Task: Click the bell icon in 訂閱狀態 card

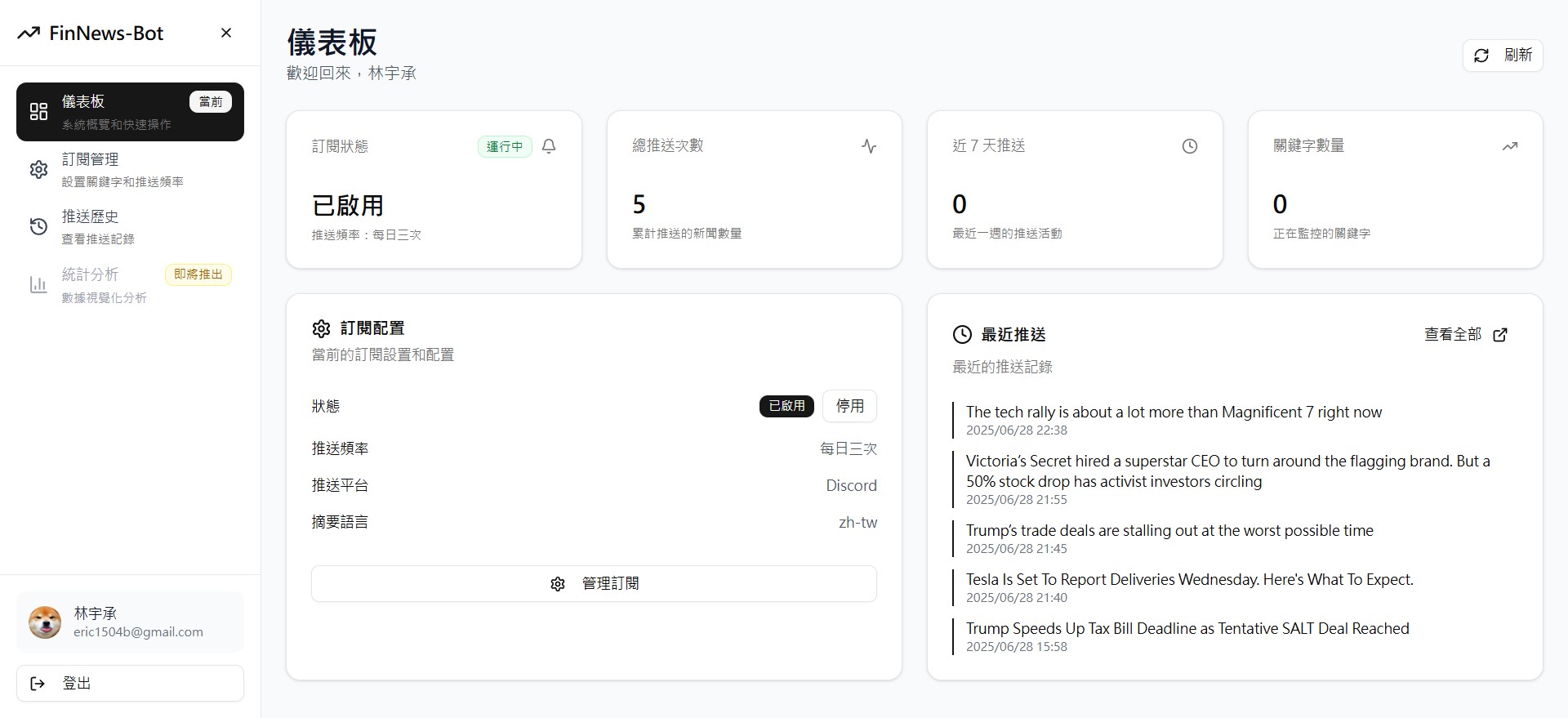Action: 549,146
